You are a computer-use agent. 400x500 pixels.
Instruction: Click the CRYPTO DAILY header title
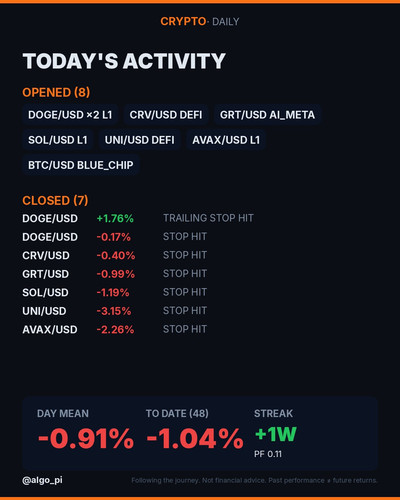(200, 22)
